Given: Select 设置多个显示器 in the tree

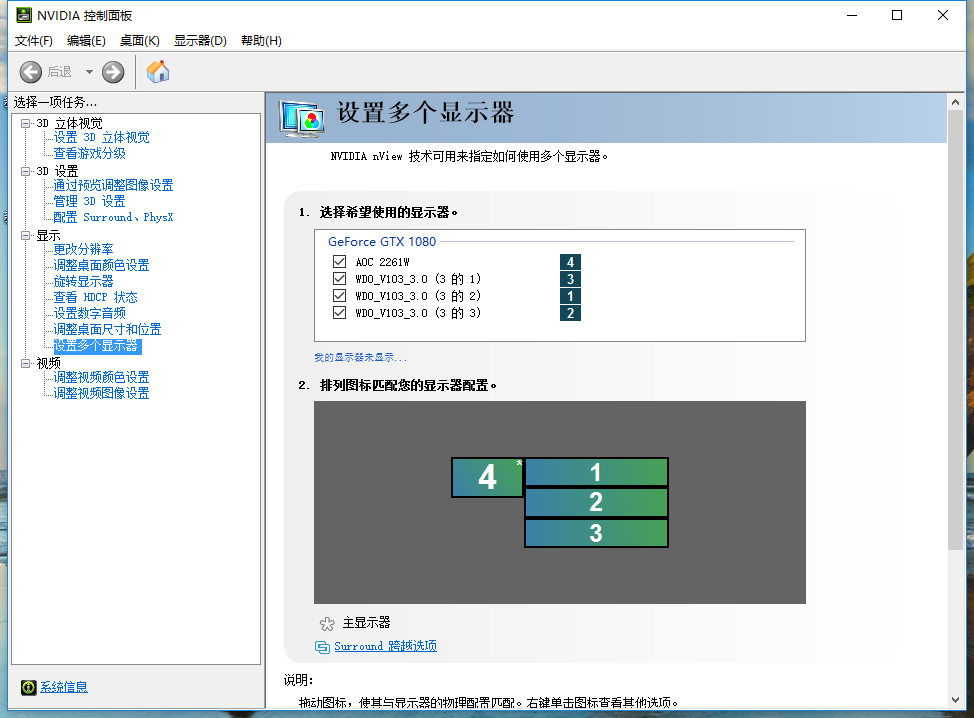Looking at the screenshot, I should click(x=98, y=346).
